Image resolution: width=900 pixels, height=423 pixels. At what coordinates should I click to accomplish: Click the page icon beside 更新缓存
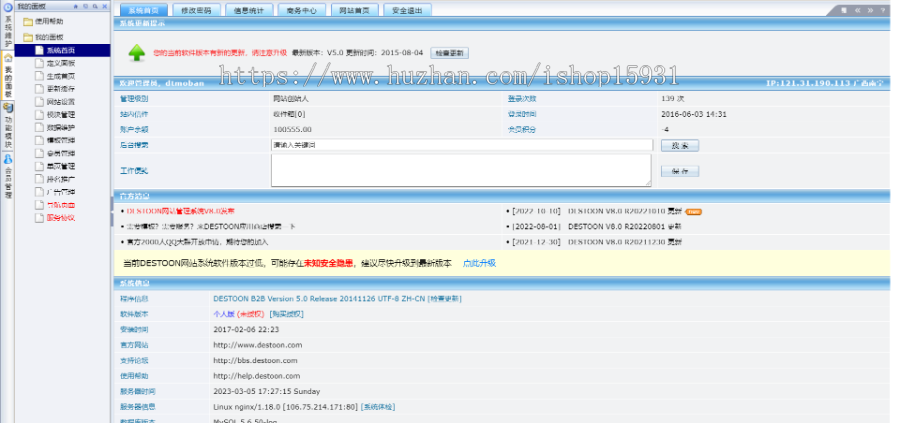tap(39, 88)
